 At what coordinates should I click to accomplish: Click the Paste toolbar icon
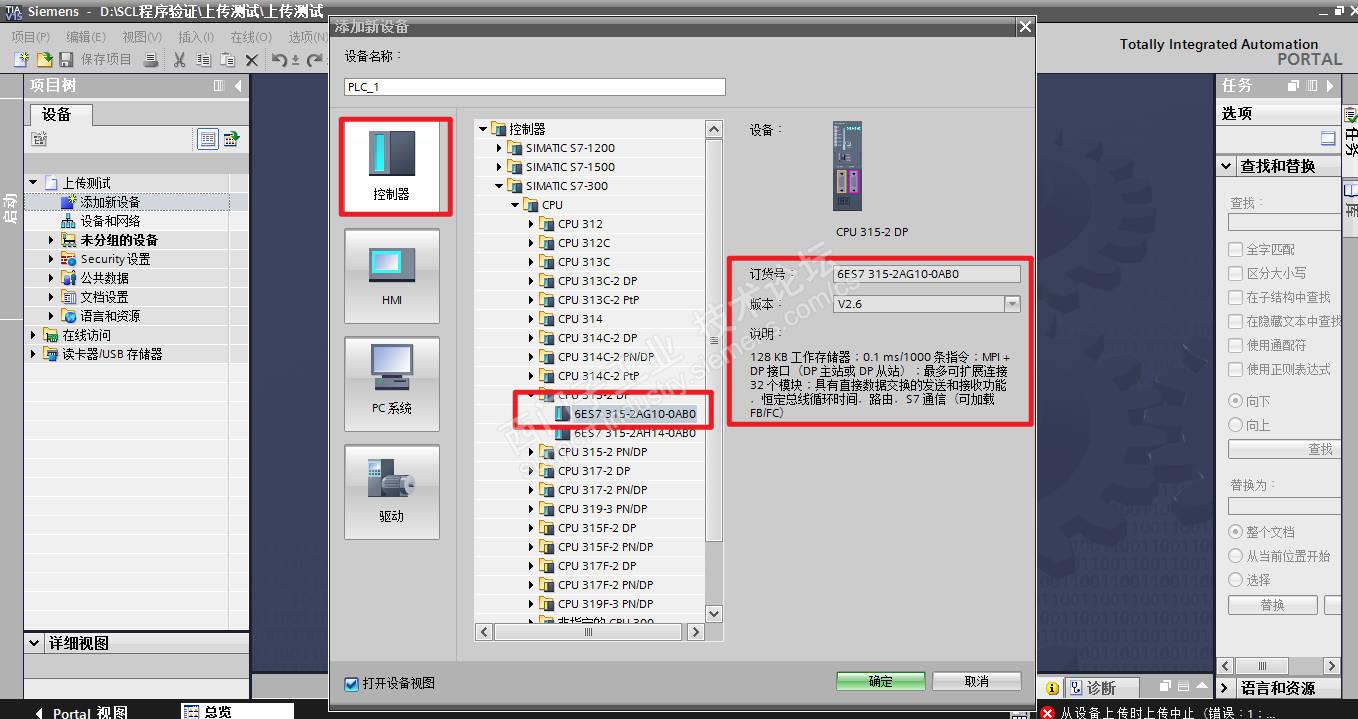click(228, 60)
